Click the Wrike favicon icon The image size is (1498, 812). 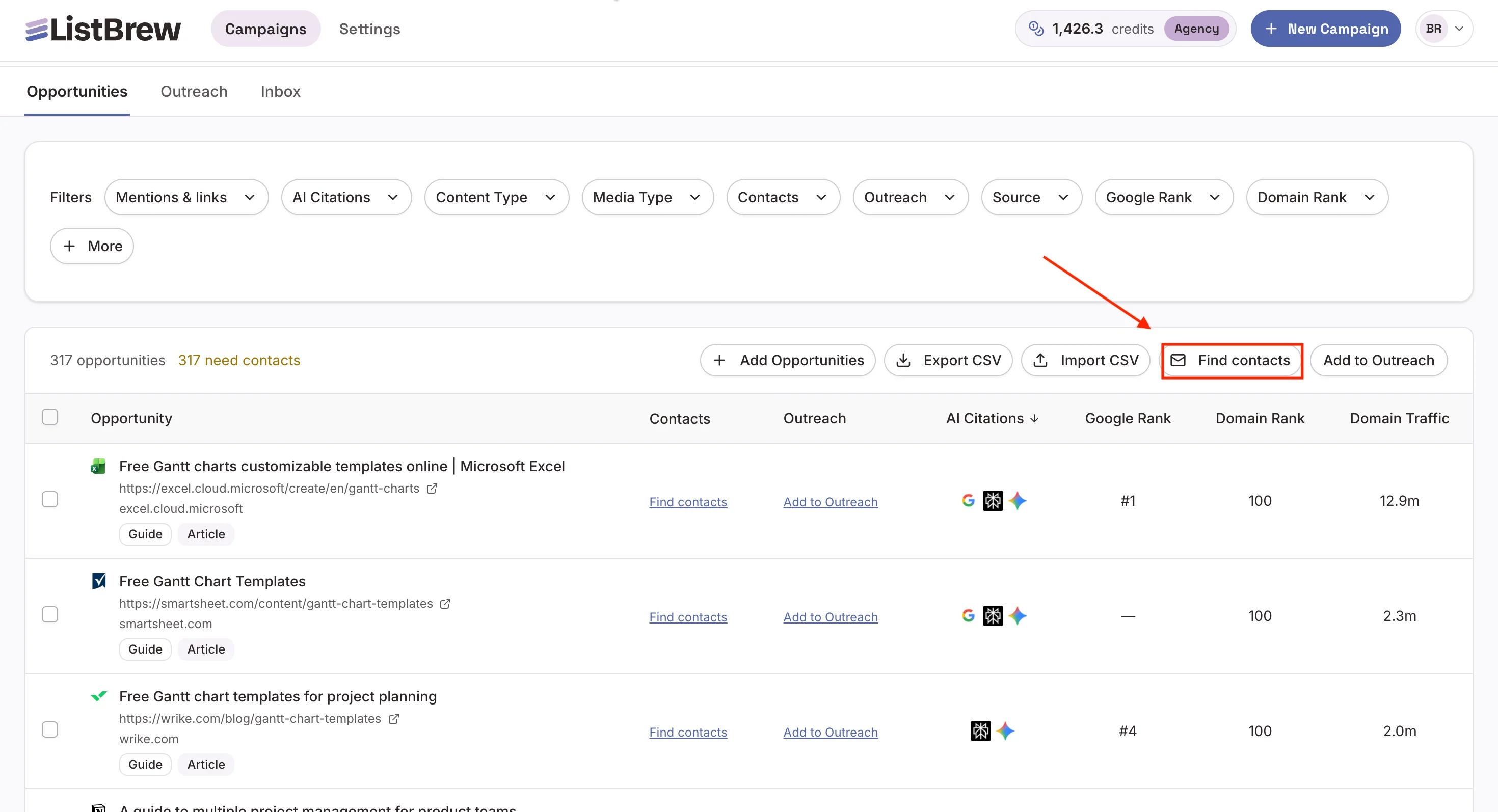click(99, 696)
